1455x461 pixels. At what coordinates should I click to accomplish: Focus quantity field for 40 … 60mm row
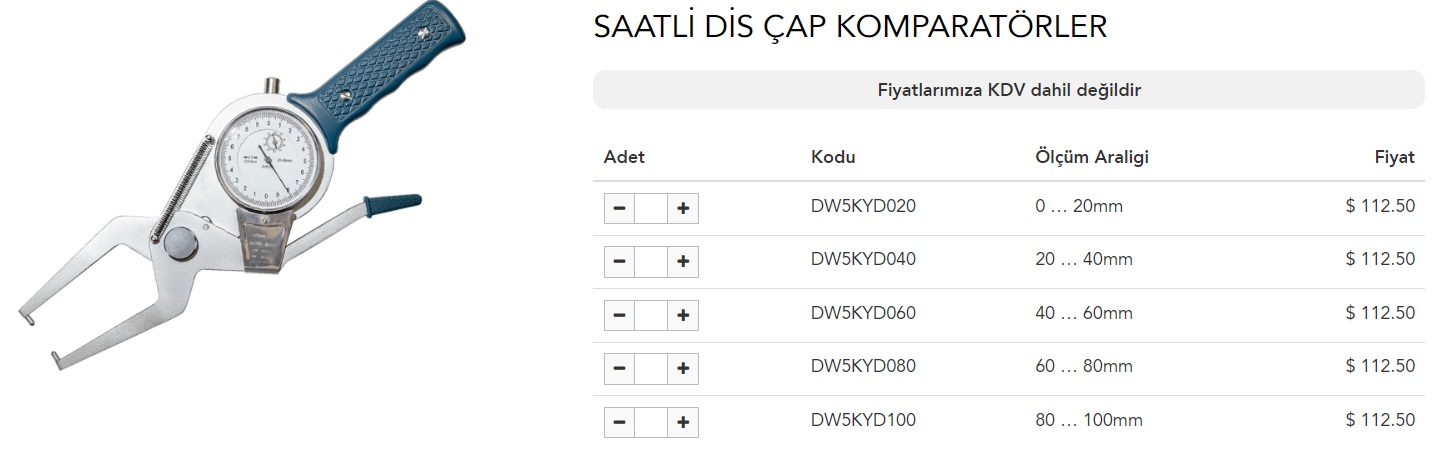pyautogui.click(x=651, y=315)
